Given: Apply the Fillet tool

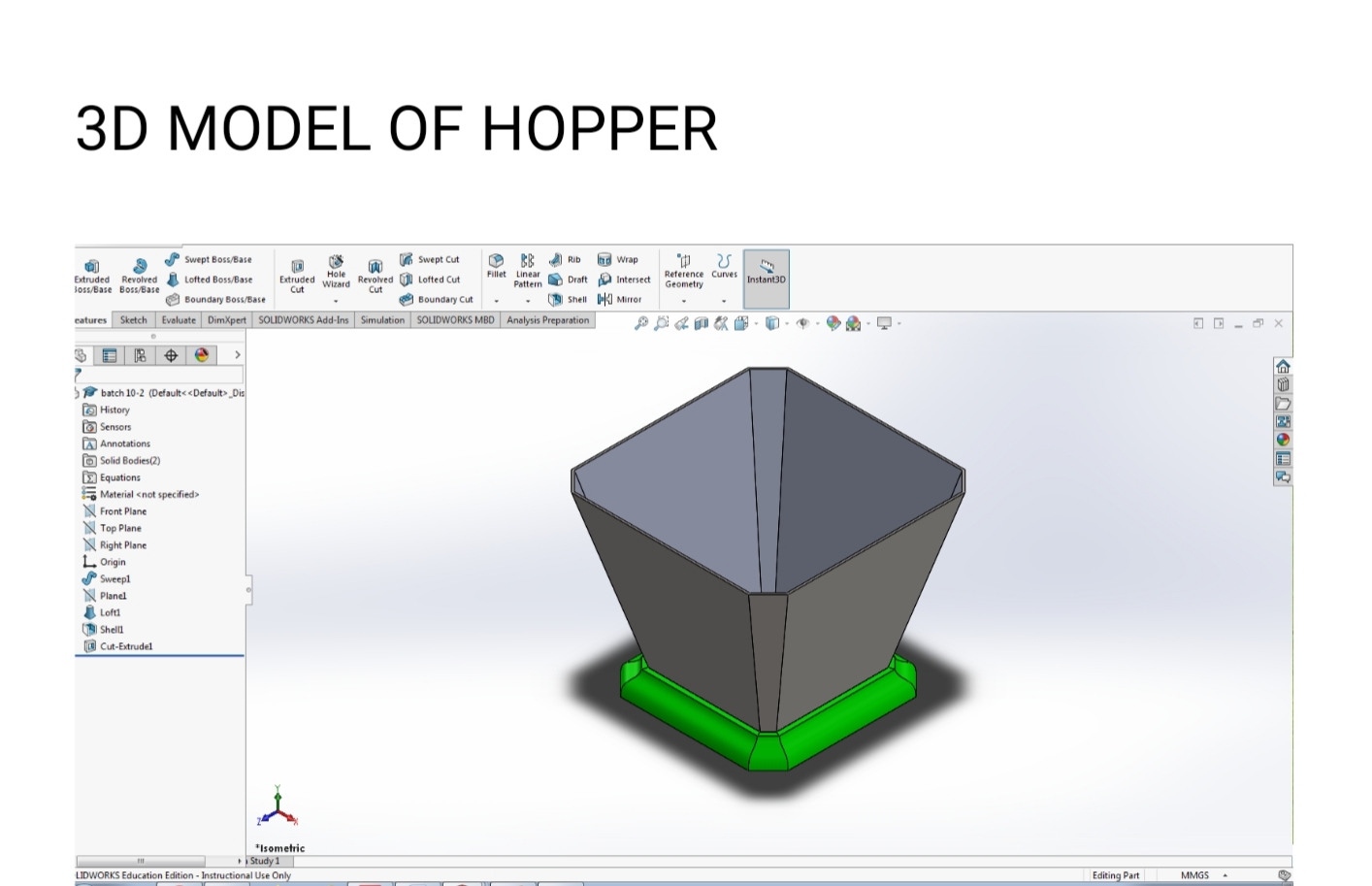Looking at the screenshot, I should (496, 267).
